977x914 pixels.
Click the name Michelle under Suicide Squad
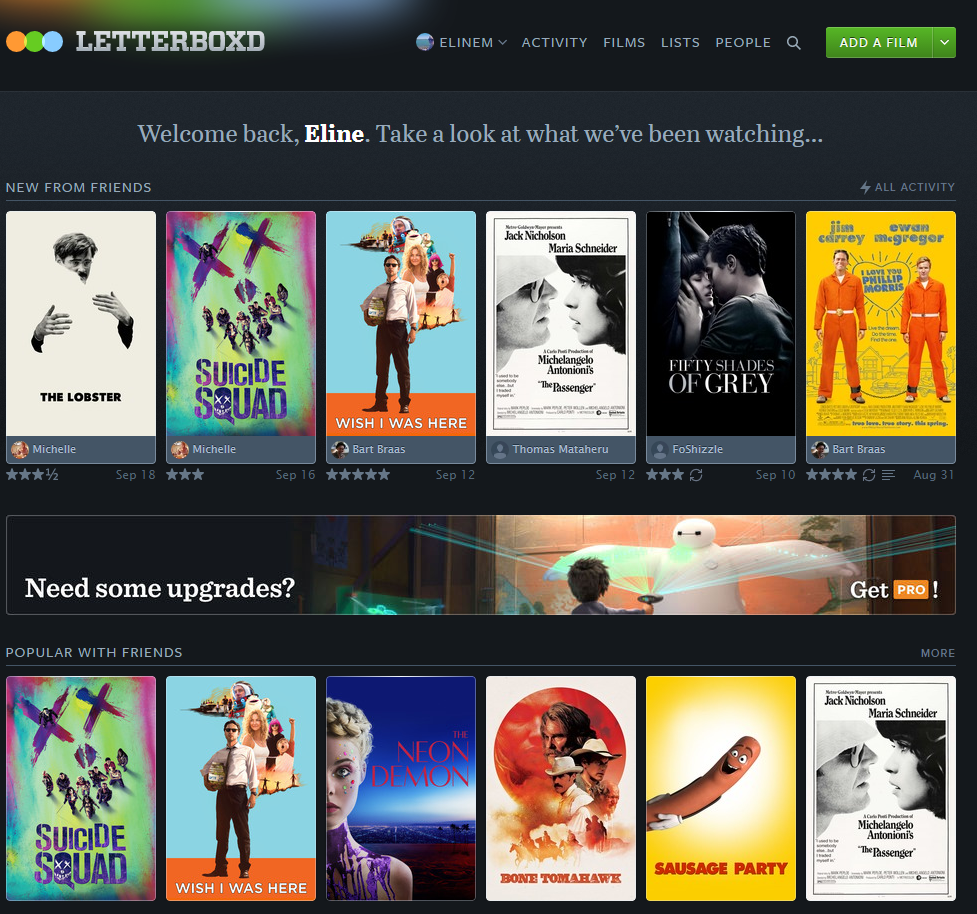tap(214, 449)
